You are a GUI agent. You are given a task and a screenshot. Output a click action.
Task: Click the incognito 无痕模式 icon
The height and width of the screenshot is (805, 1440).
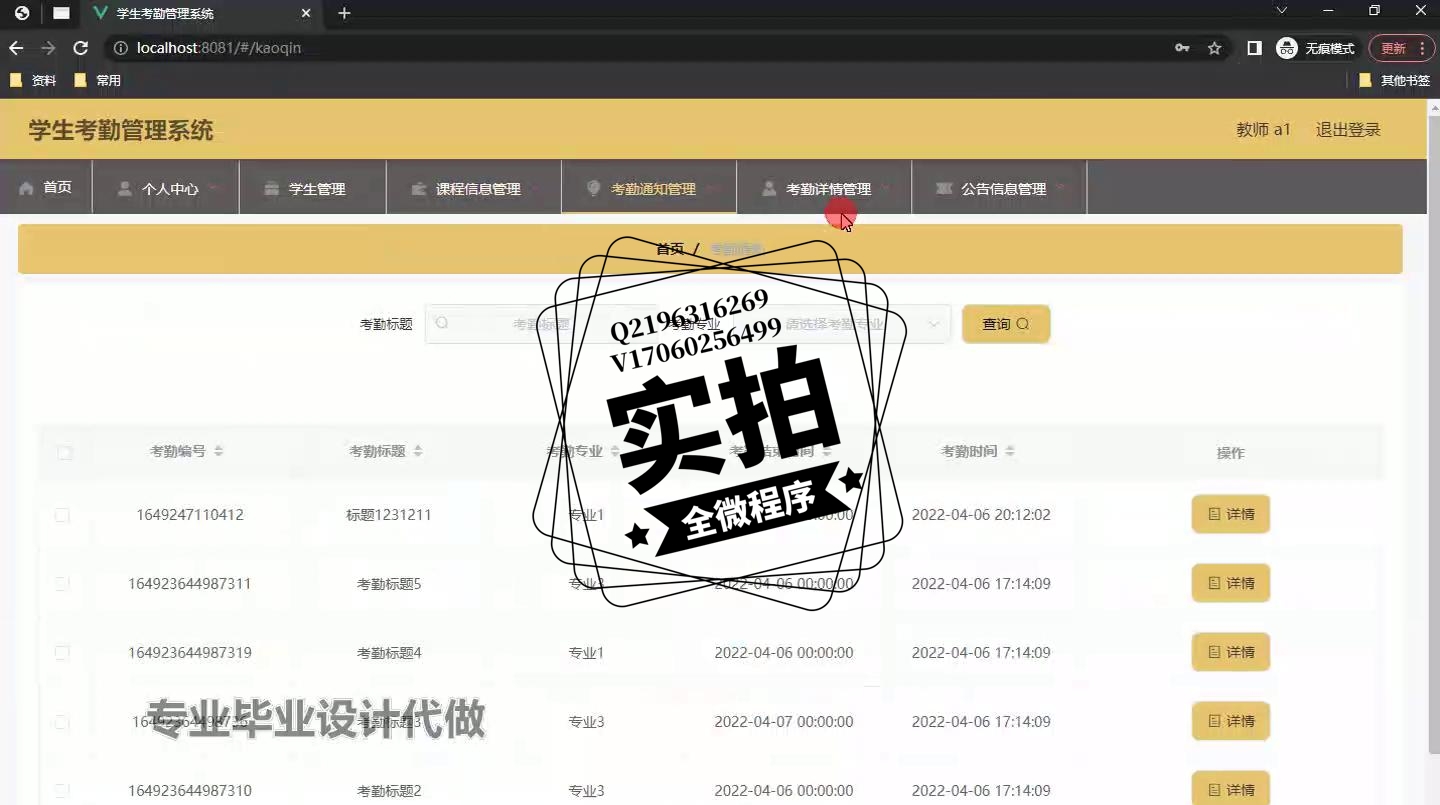pos(1287,48)
